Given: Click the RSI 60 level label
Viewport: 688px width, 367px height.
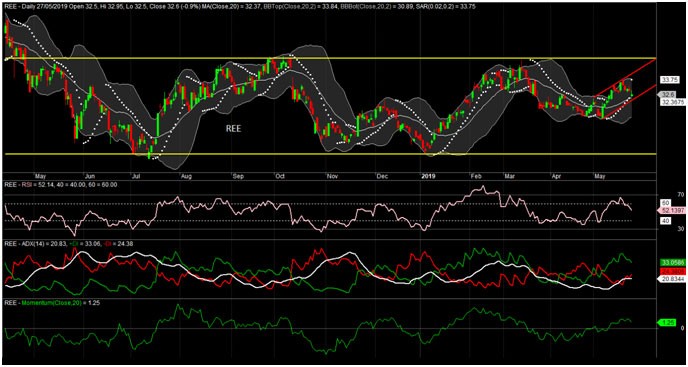Looking at the screenshot, I should tap(665, 203).
